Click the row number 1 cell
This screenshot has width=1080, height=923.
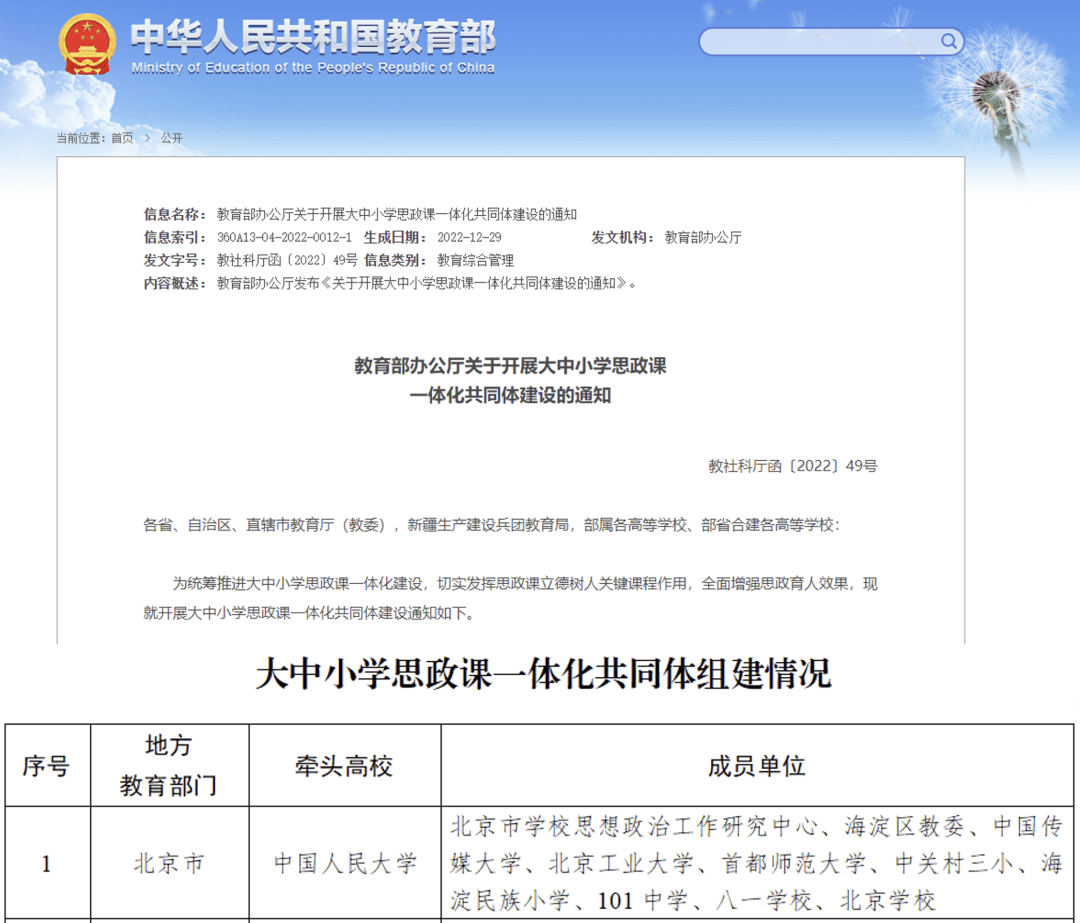(47, 863)
